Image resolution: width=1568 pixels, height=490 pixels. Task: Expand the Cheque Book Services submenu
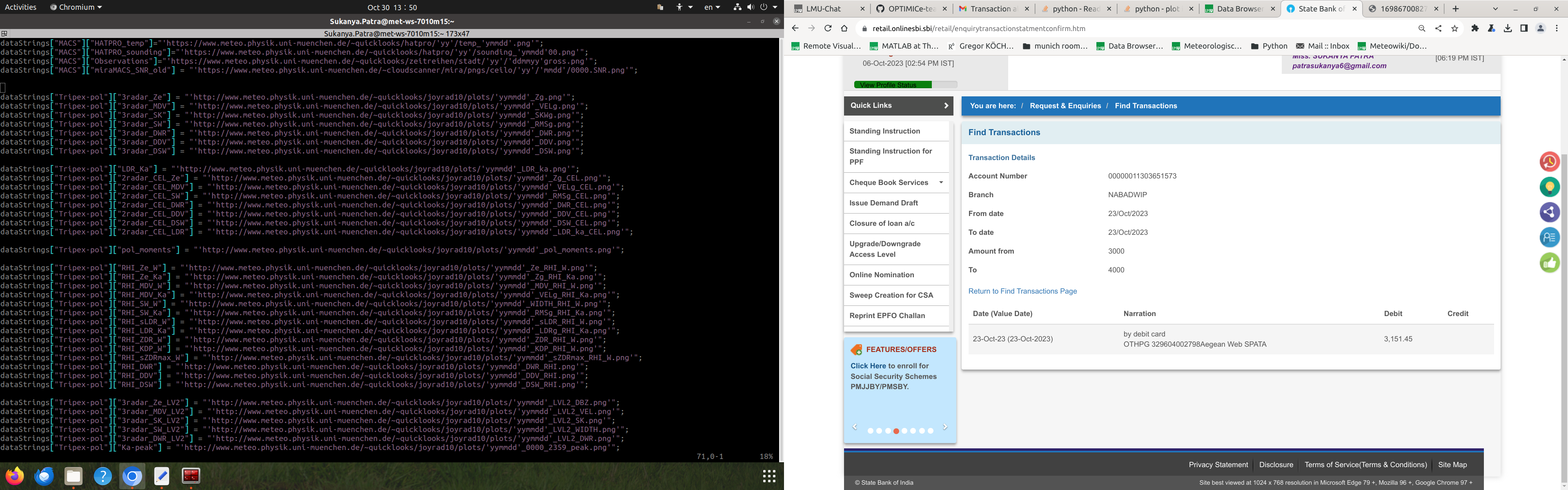point(941,183)
